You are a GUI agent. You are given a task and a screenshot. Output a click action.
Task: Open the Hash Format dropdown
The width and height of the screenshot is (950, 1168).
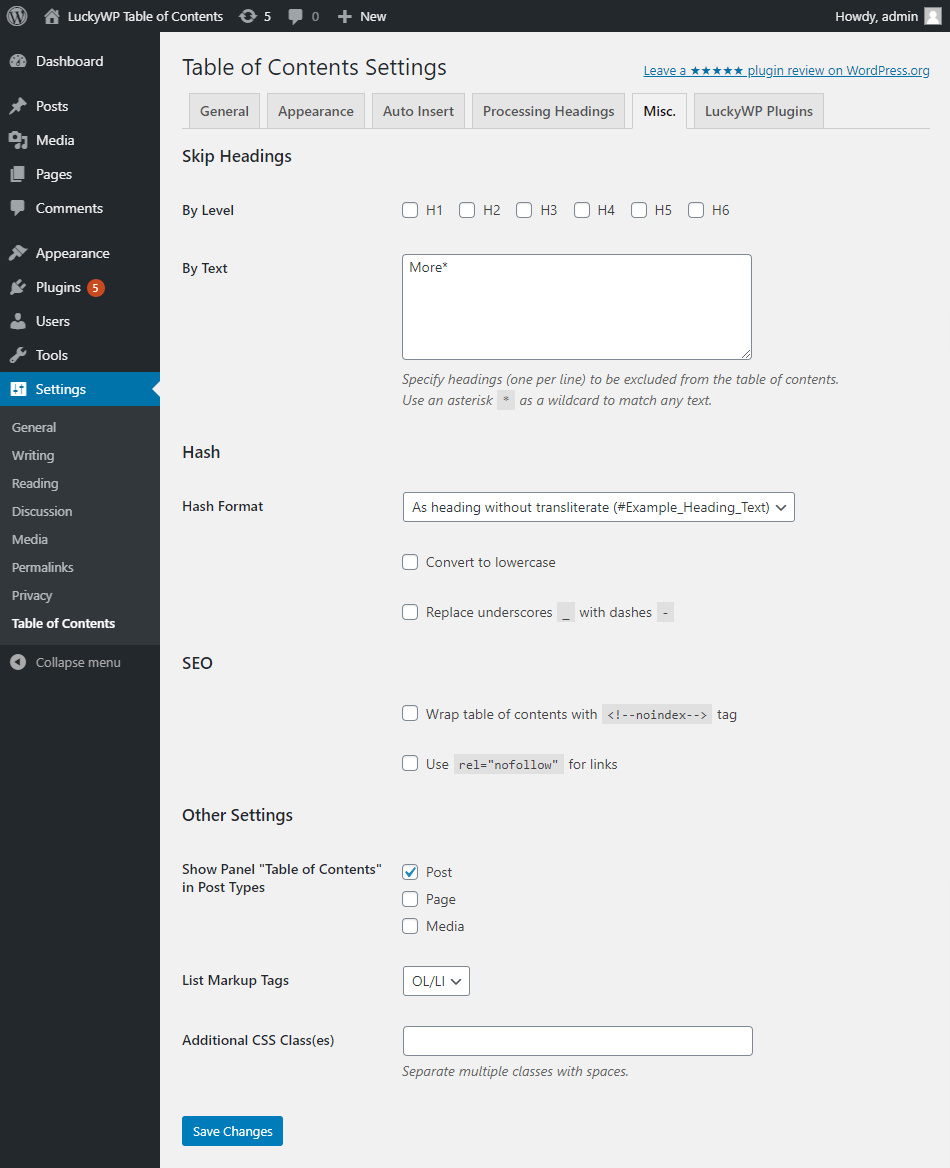pyautogui.click(x=598, y=507)
